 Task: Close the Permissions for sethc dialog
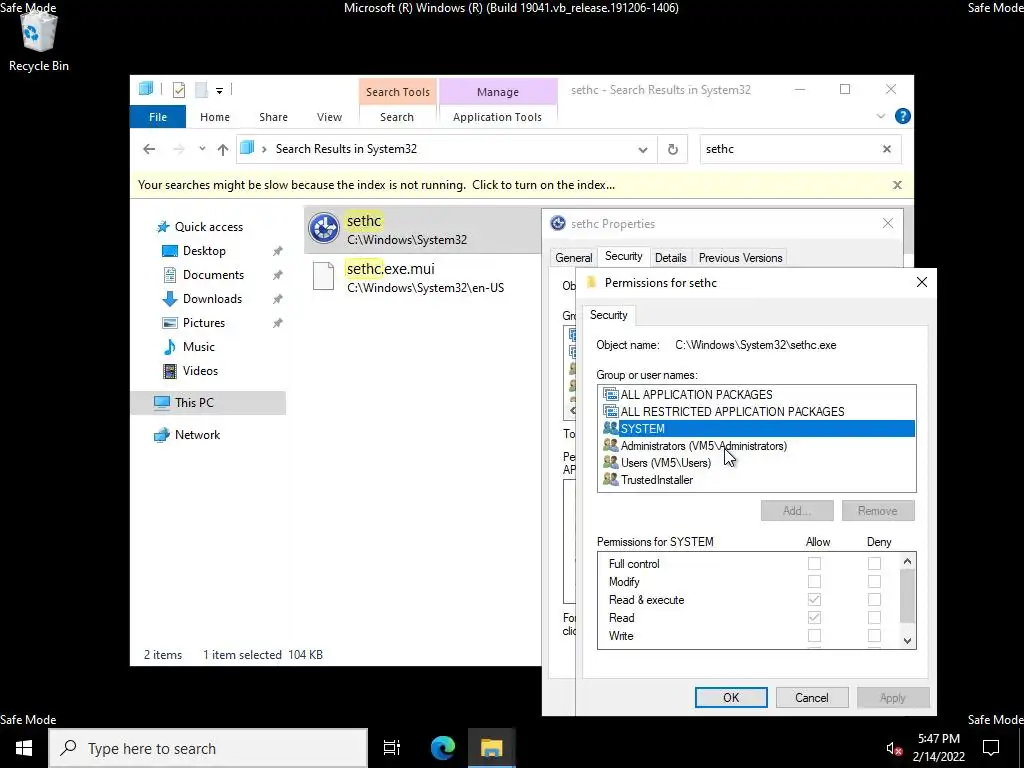921,282
